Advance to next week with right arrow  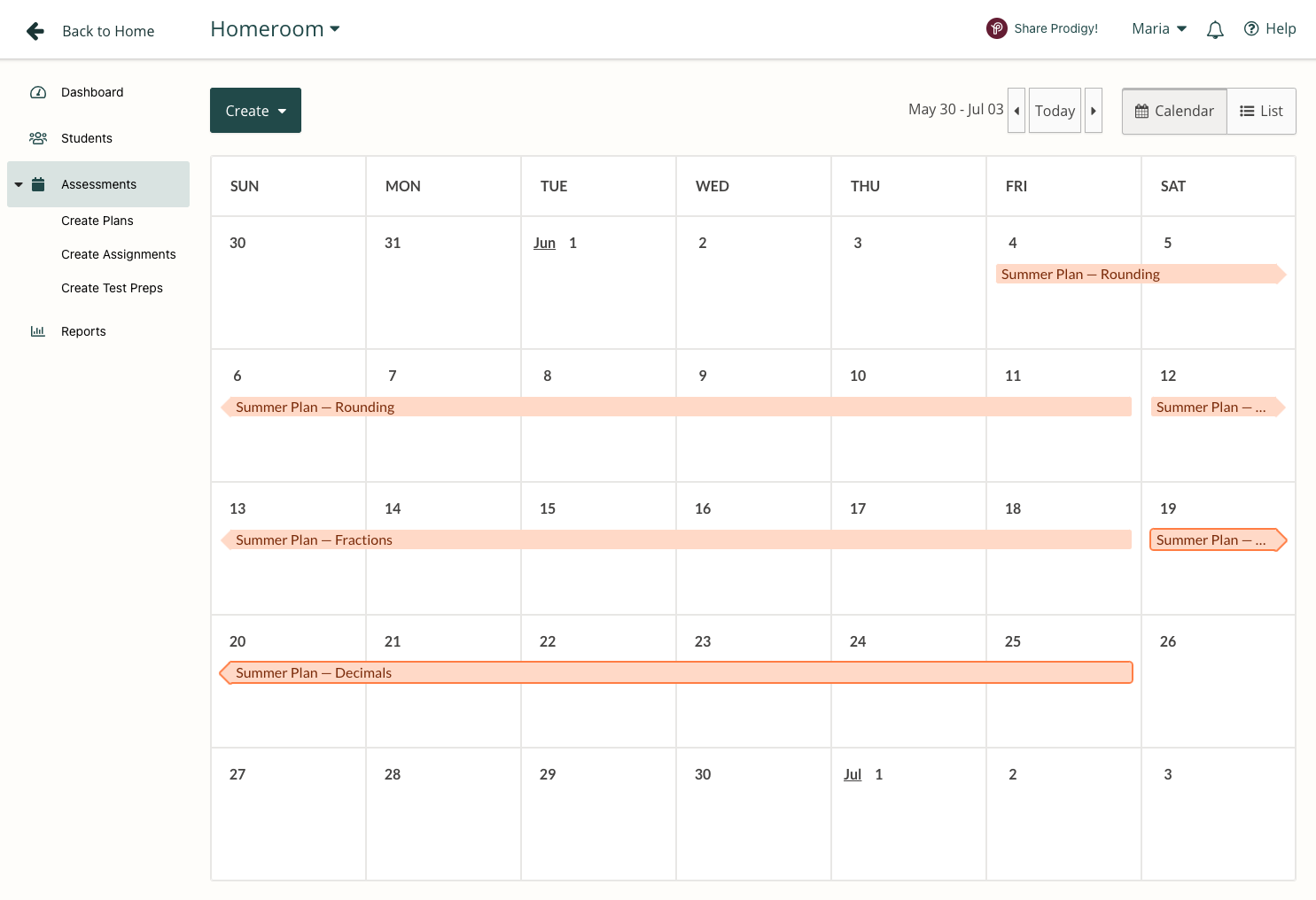pos(1094,110)
